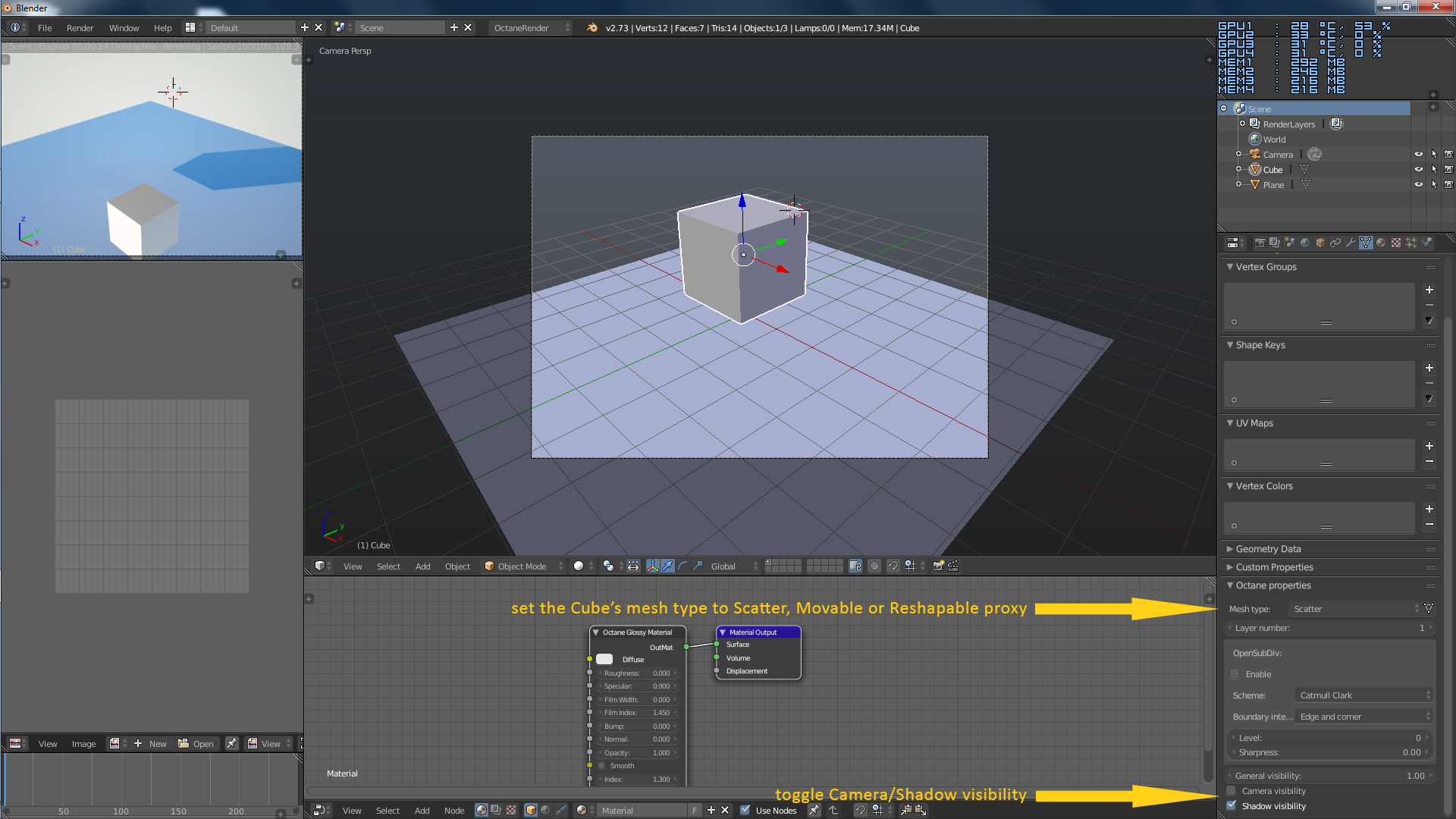
Task: Hide the Cube using its eye icon
Action: click(1418, 170)
